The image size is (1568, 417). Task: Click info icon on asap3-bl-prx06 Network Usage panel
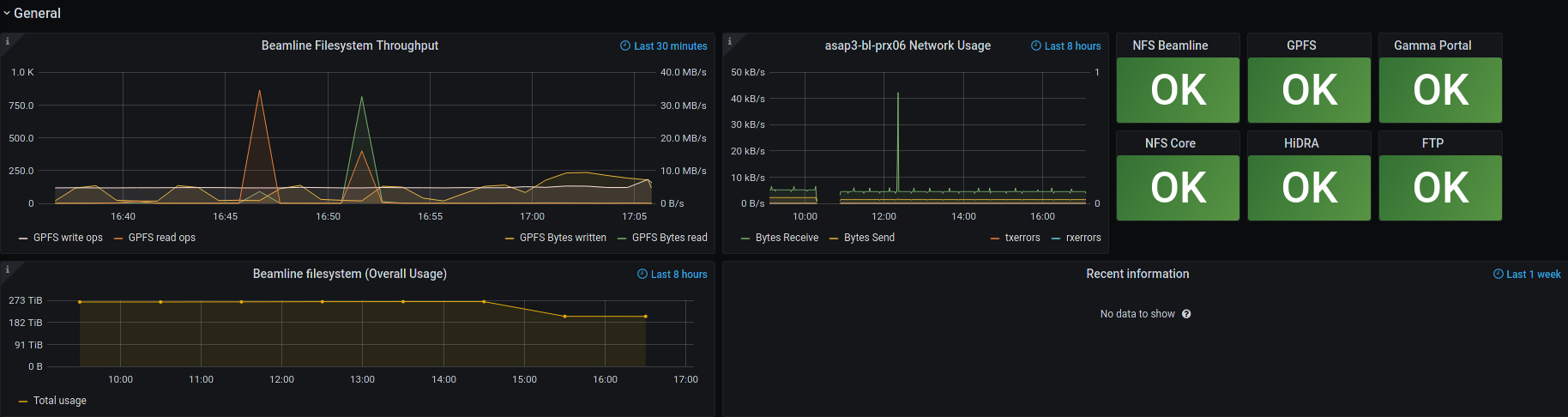(x=729, y=41)
